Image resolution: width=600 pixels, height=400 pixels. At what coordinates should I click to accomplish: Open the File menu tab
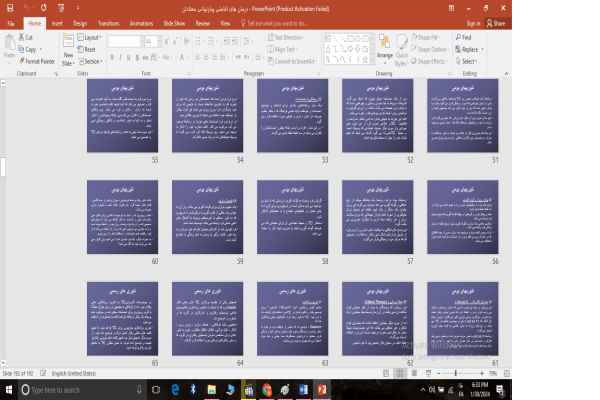[10, 21]
